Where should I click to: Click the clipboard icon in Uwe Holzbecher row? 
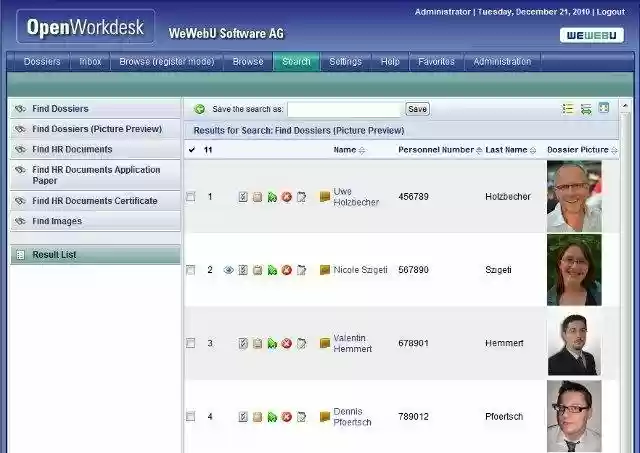[257, 197]
